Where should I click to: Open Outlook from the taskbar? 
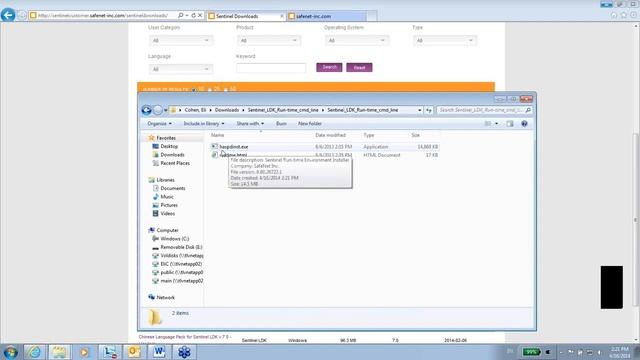click(x=134, y=352)
